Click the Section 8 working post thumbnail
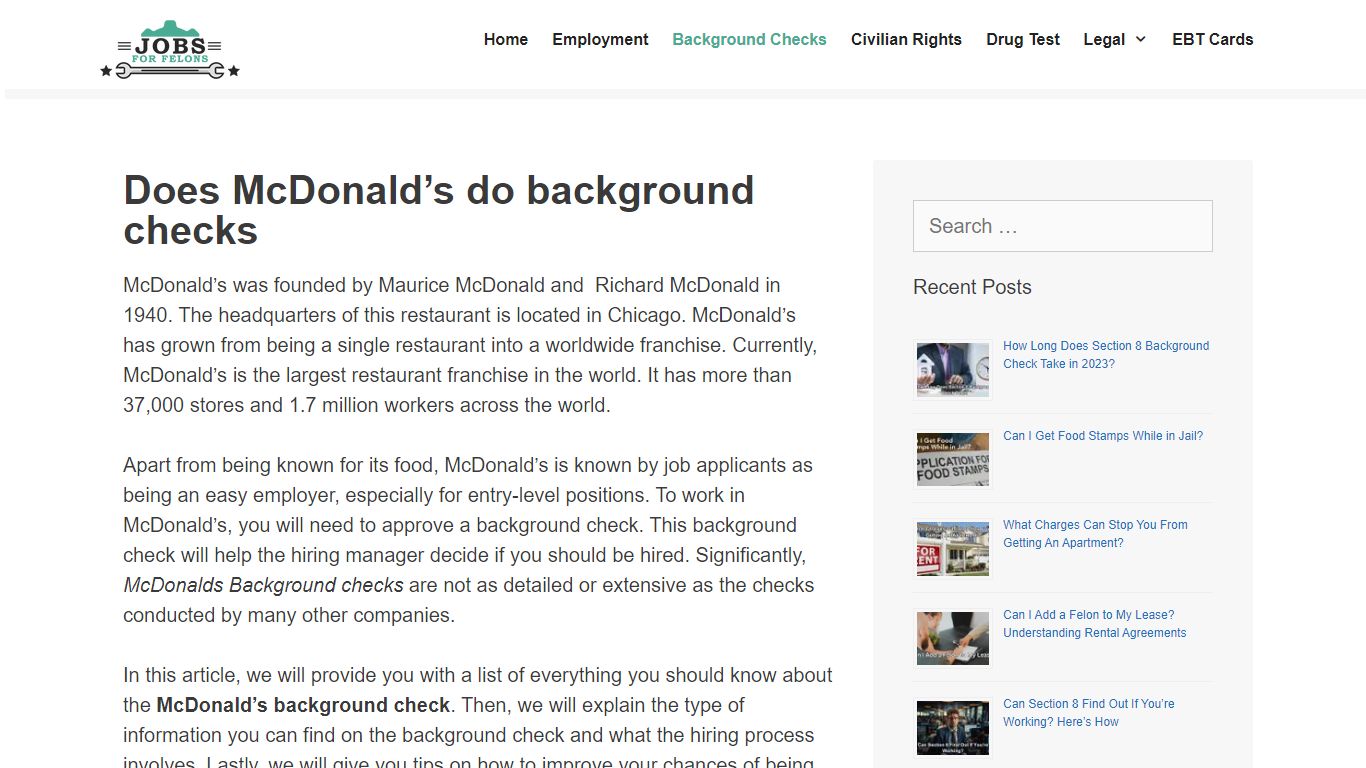The height and width of the screenshot is (768, 1366). pos(953,727)
